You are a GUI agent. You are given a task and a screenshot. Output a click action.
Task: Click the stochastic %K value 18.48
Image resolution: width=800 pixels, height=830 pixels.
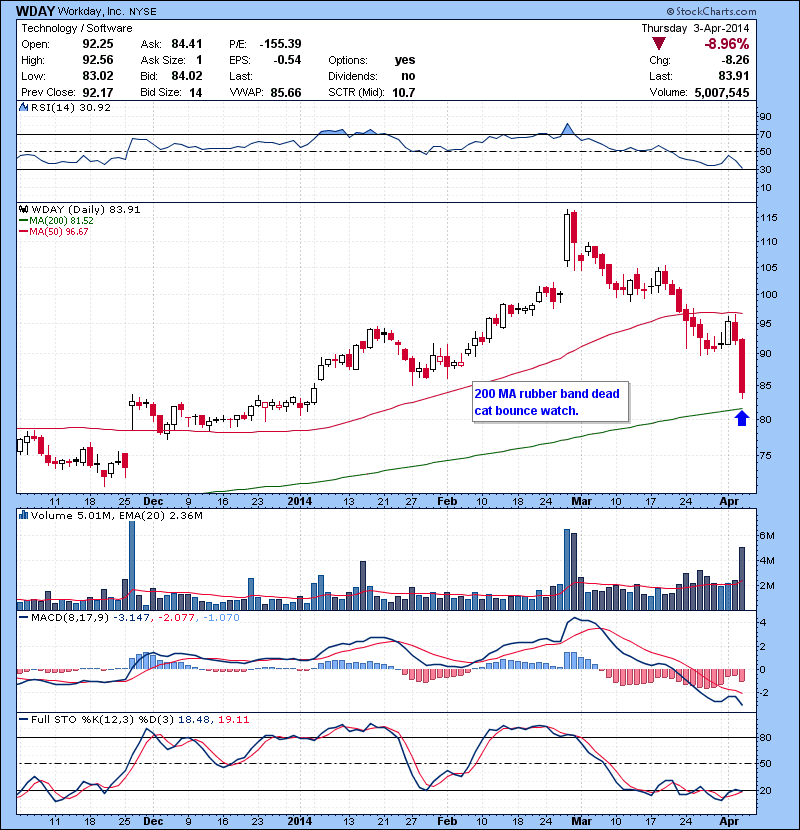(x=193, y=719)
